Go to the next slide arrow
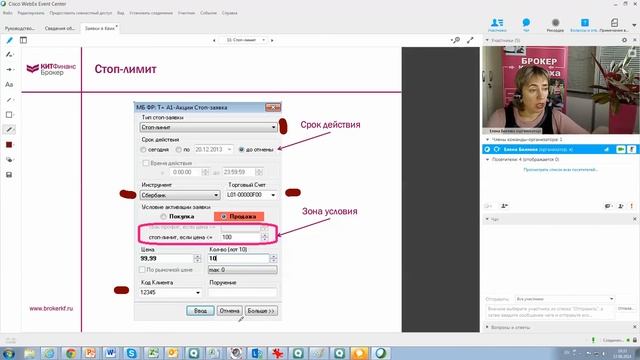 272,40
